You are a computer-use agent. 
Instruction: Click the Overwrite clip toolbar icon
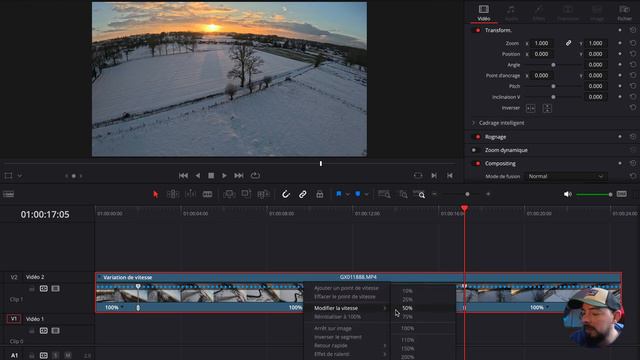[x=246, y=194]
